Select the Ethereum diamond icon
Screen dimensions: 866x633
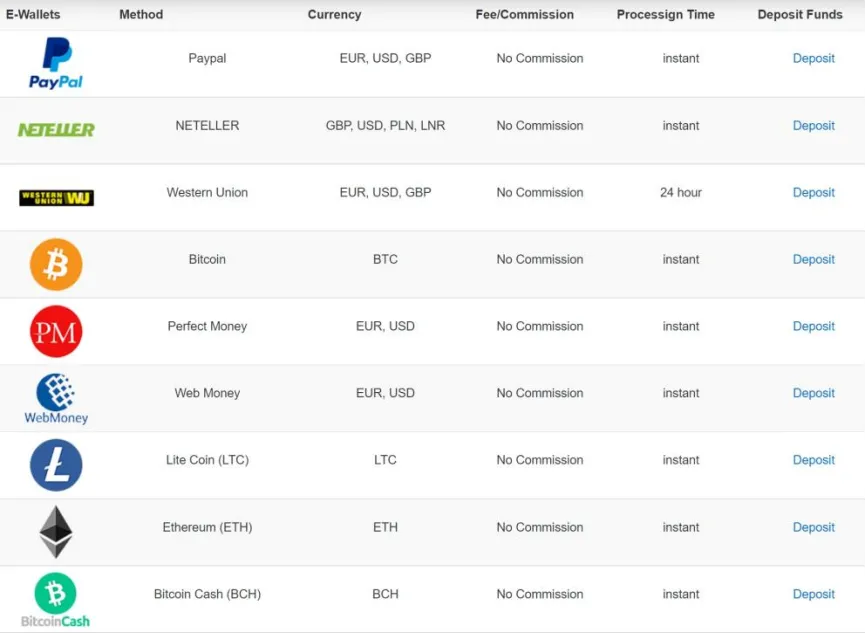point(56,531)
